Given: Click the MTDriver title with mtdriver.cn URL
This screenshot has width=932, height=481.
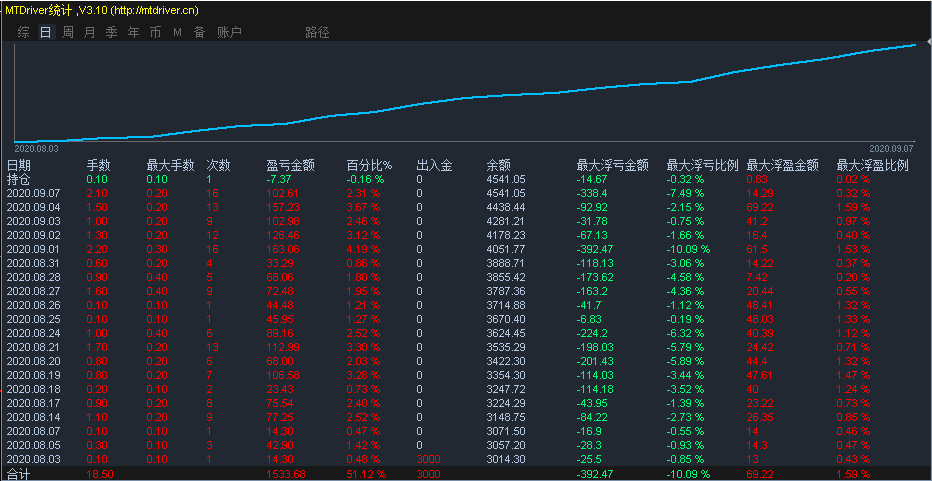Looking at the screenshot, I should tap(101, 9).
